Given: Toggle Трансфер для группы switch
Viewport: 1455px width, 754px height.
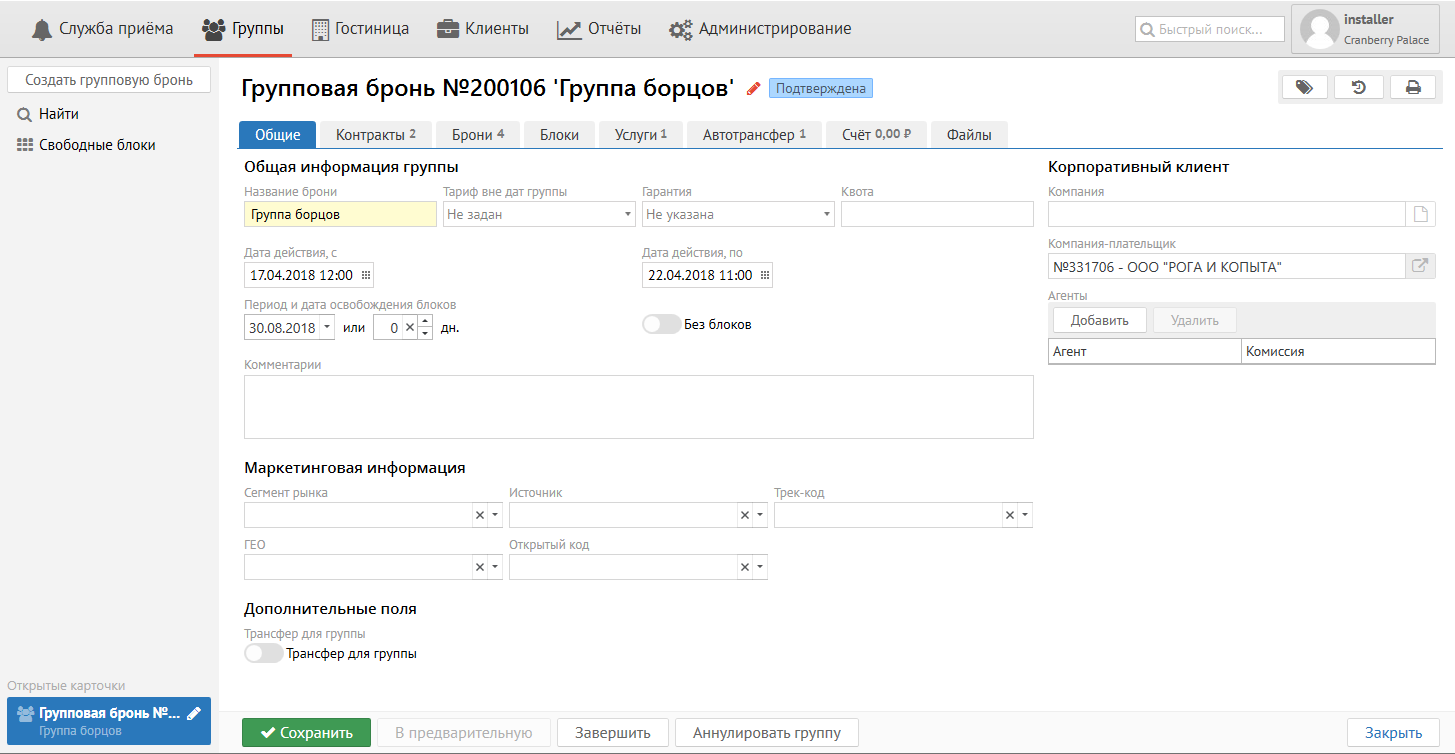Looking at the screenshot, I should (x=264, y=654).
